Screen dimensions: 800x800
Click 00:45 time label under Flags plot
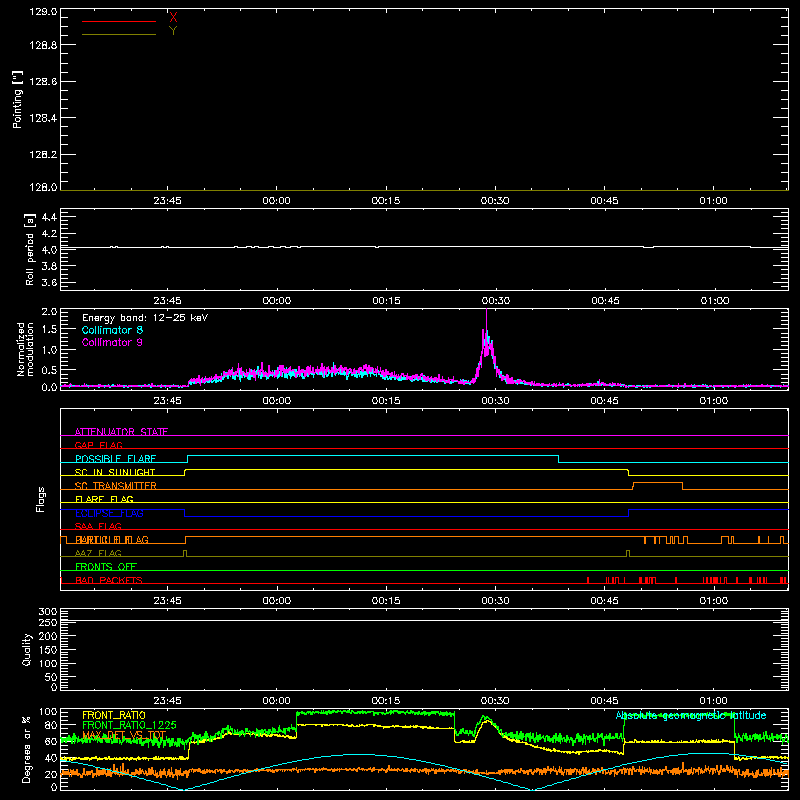(605, 601)
